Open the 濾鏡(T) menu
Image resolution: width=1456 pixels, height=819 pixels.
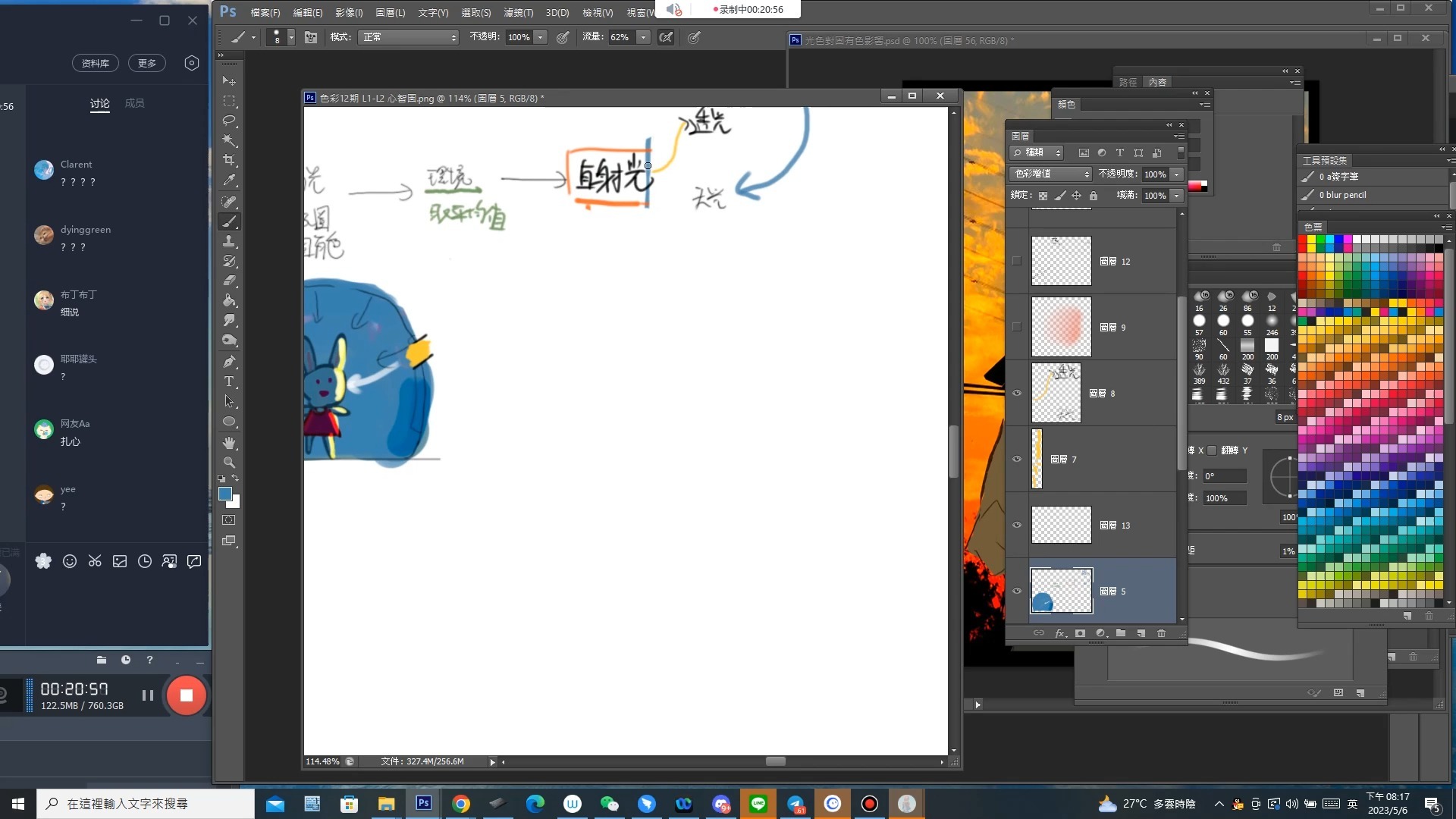(x=518, y=12)
